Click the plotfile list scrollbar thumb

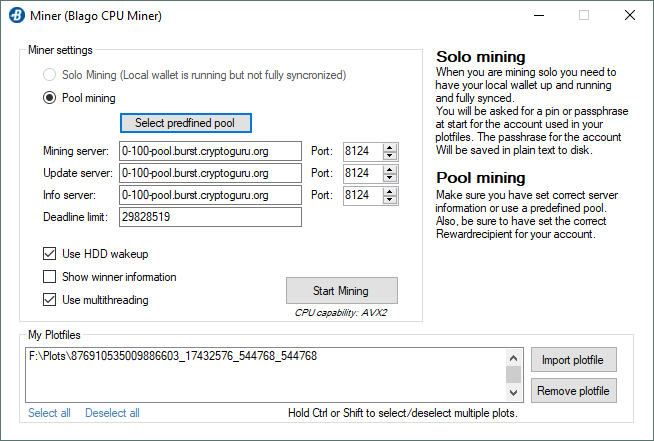pos(513,374)
